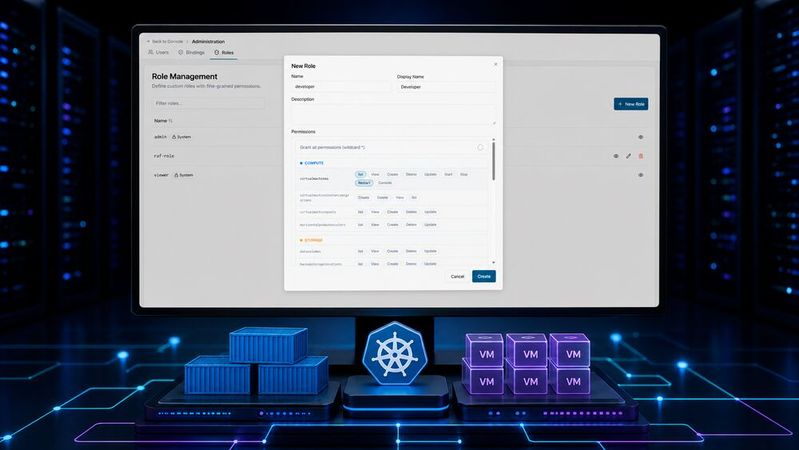Screen dimensions: 799x450
Task: Click the sort icon beside Name column
Action: (x=171, y=121)
